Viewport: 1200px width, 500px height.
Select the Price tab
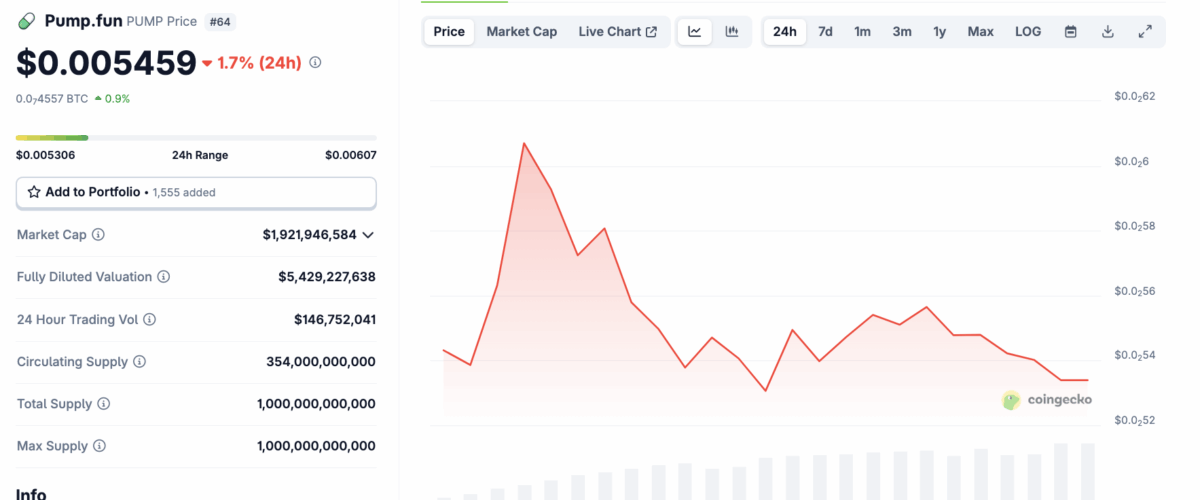[x=449, y=32]
